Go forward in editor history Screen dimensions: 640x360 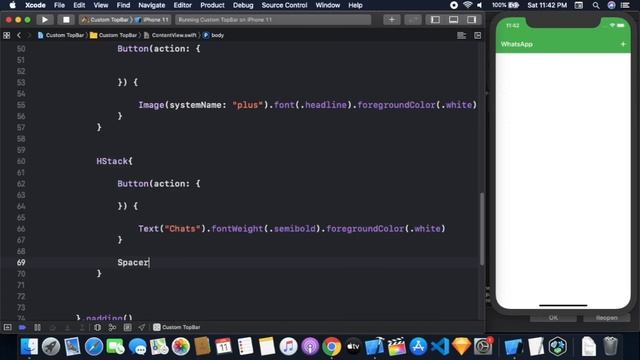tap(29, 36)
